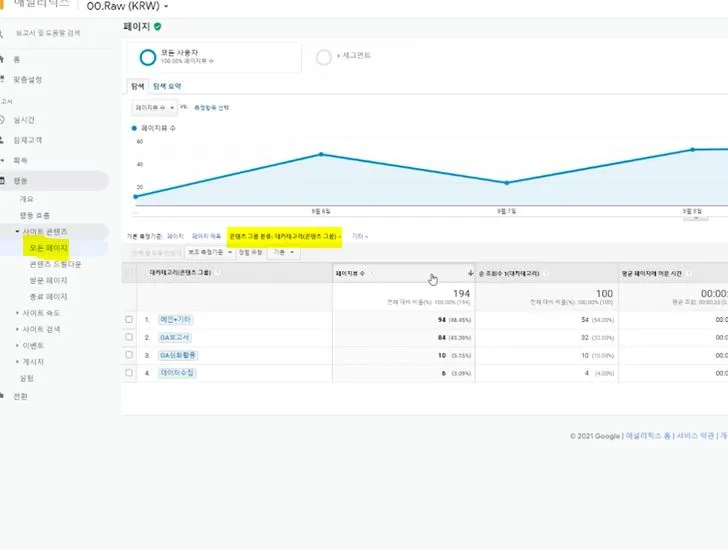Open the 획득 reports menu
728x550 pixels.
(x=20, y=160)
